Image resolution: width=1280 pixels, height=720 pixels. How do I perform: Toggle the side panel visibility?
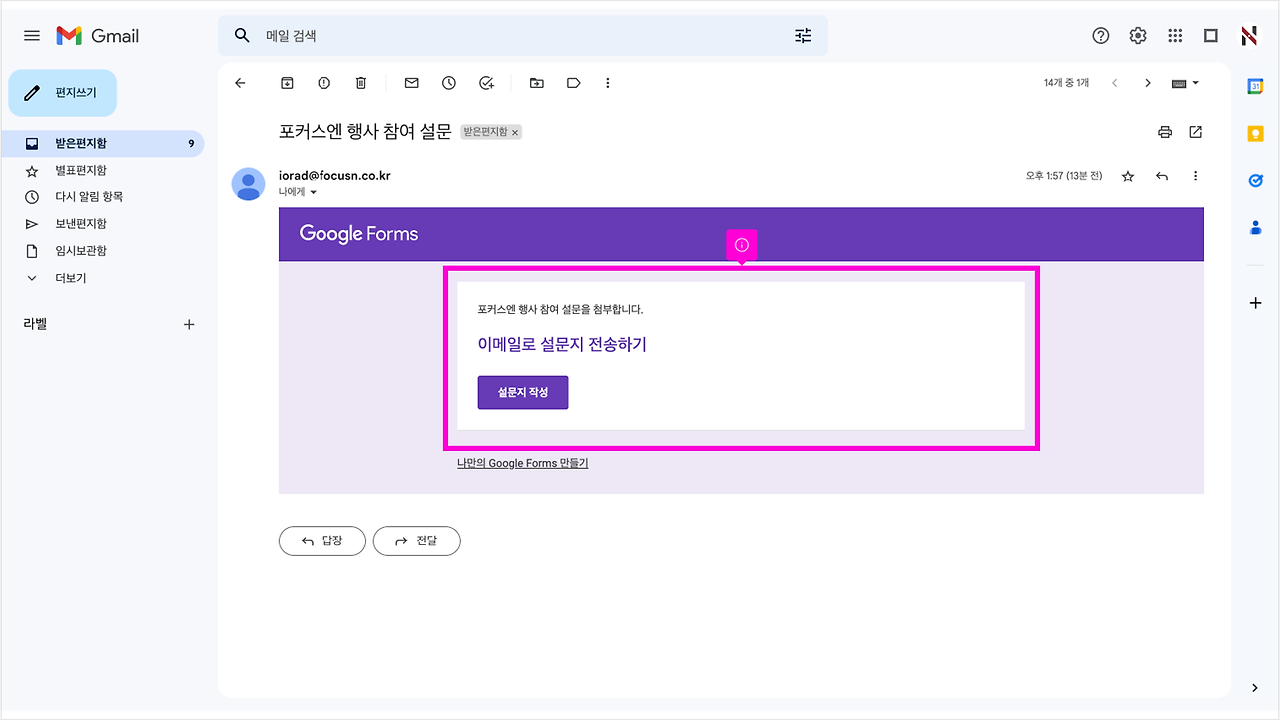point(1211,35)
